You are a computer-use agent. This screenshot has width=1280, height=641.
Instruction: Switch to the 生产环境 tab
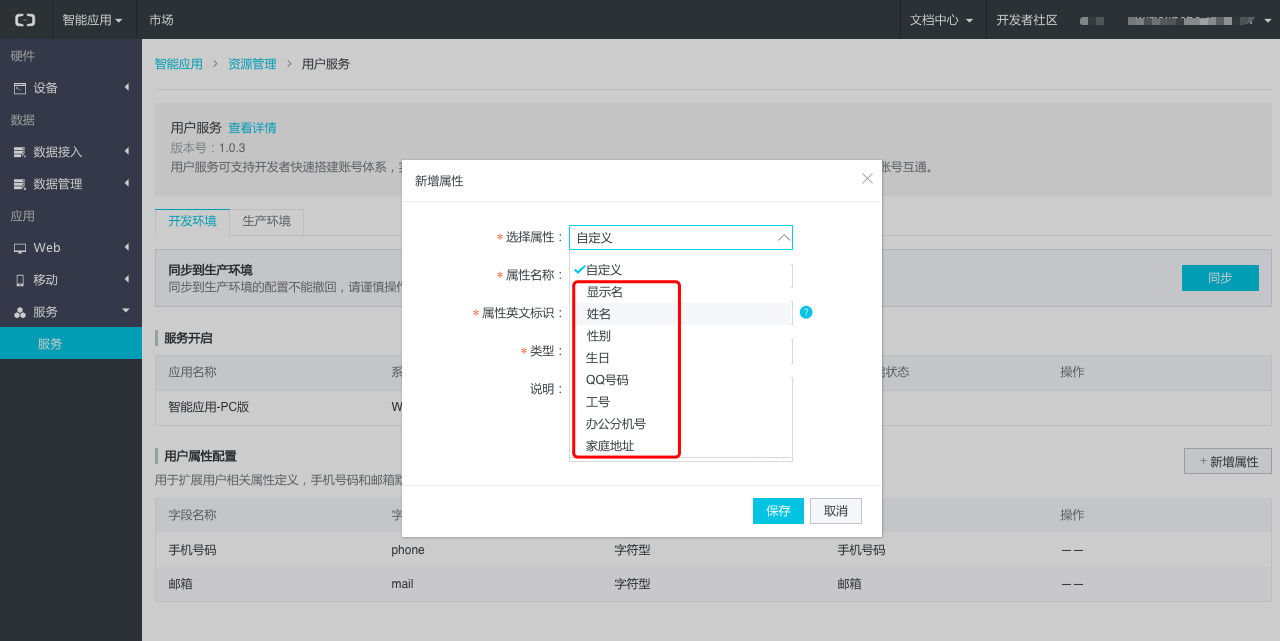click(x=266, y=221)
